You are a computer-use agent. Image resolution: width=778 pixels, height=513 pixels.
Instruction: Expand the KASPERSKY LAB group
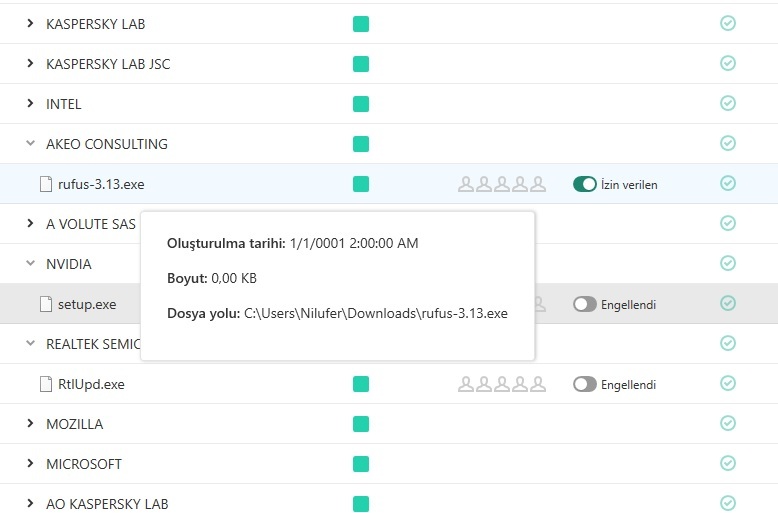30,23
